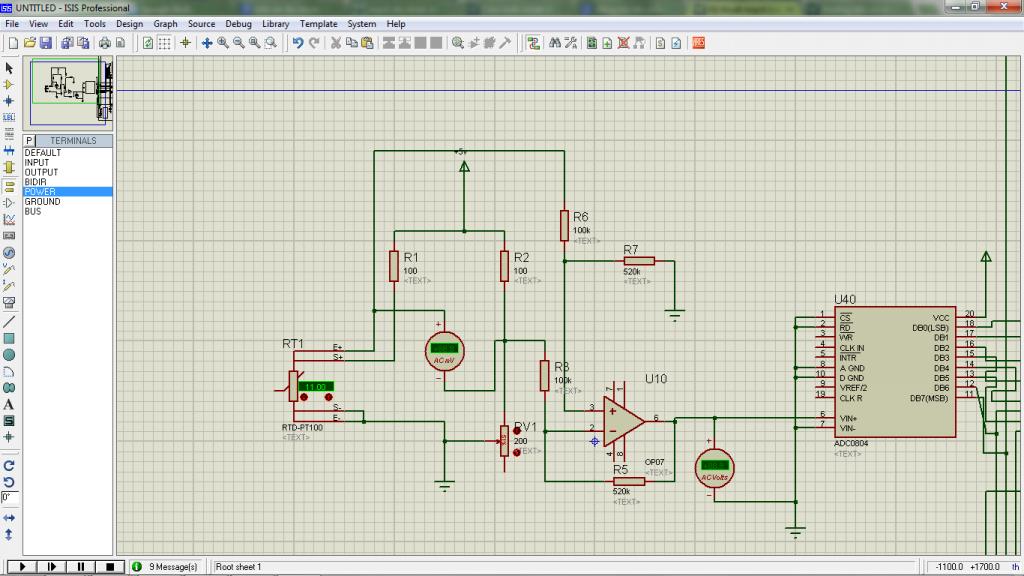Image resolution: width=1024 pixels, height=576 pixels.
Task: Open the Library menu
Action: click(x=276, y=23)
